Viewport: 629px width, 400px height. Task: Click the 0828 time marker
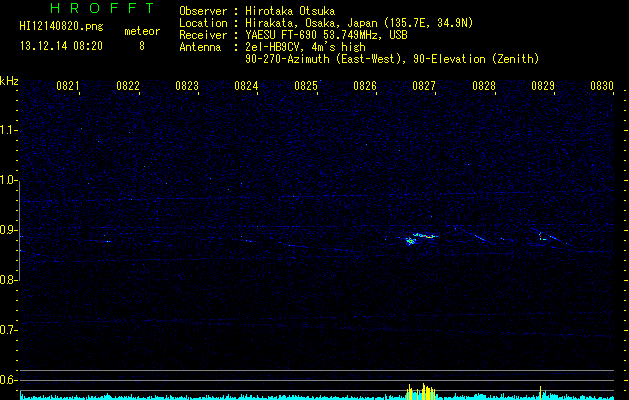click(x=484, y=86)
